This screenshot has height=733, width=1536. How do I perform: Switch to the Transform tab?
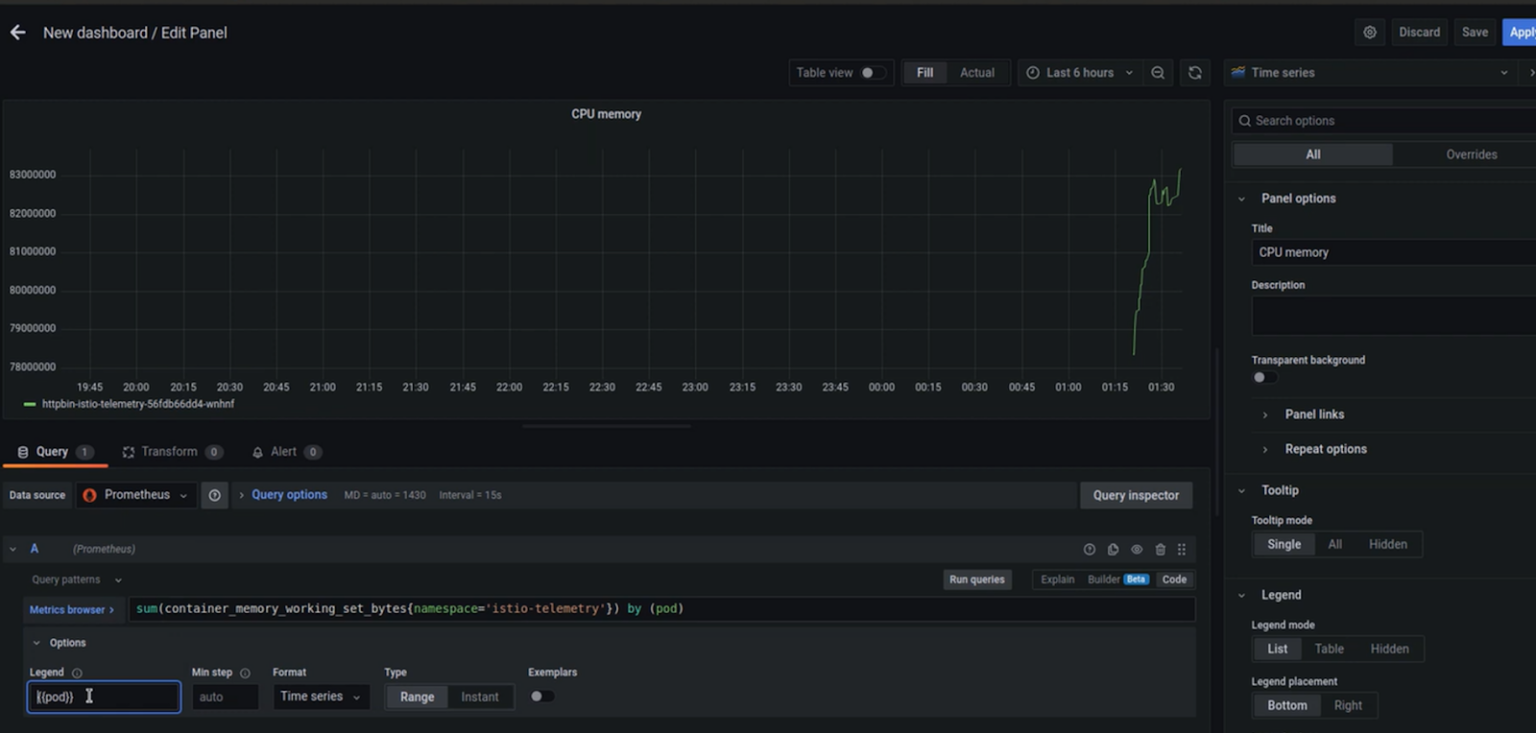[x=170, y=452]
